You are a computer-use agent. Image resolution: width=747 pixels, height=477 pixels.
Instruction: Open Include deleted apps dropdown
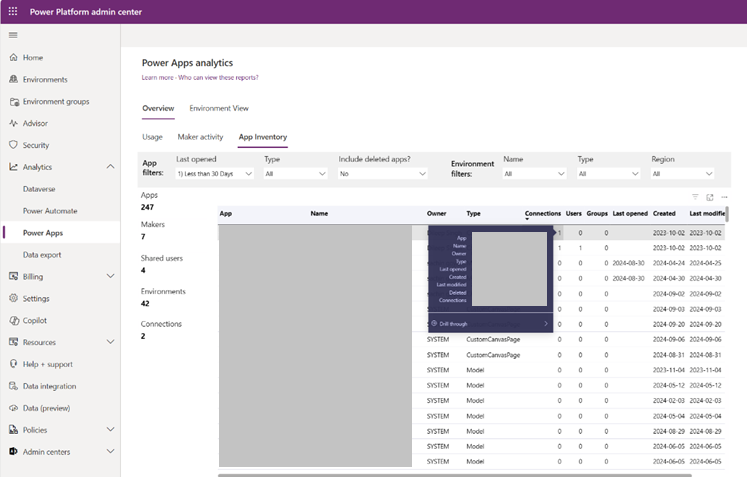click(383, 174)
